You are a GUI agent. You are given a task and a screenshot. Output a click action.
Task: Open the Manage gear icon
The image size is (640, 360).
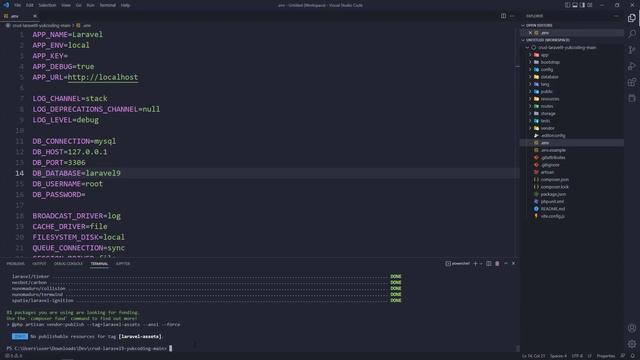(x=632, y=344)
